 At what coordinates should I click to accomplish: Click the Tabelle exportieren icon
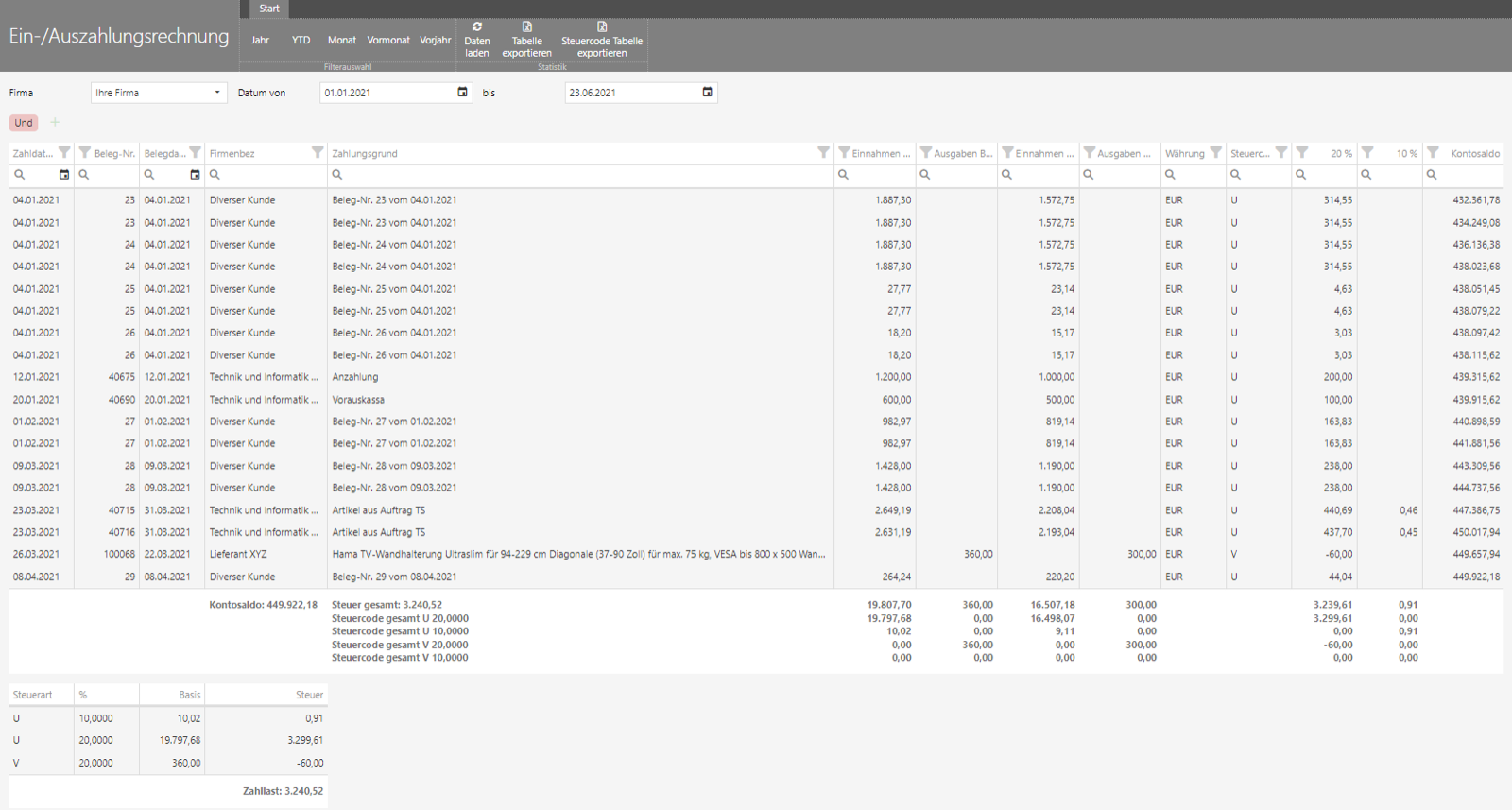coord(527,26)
